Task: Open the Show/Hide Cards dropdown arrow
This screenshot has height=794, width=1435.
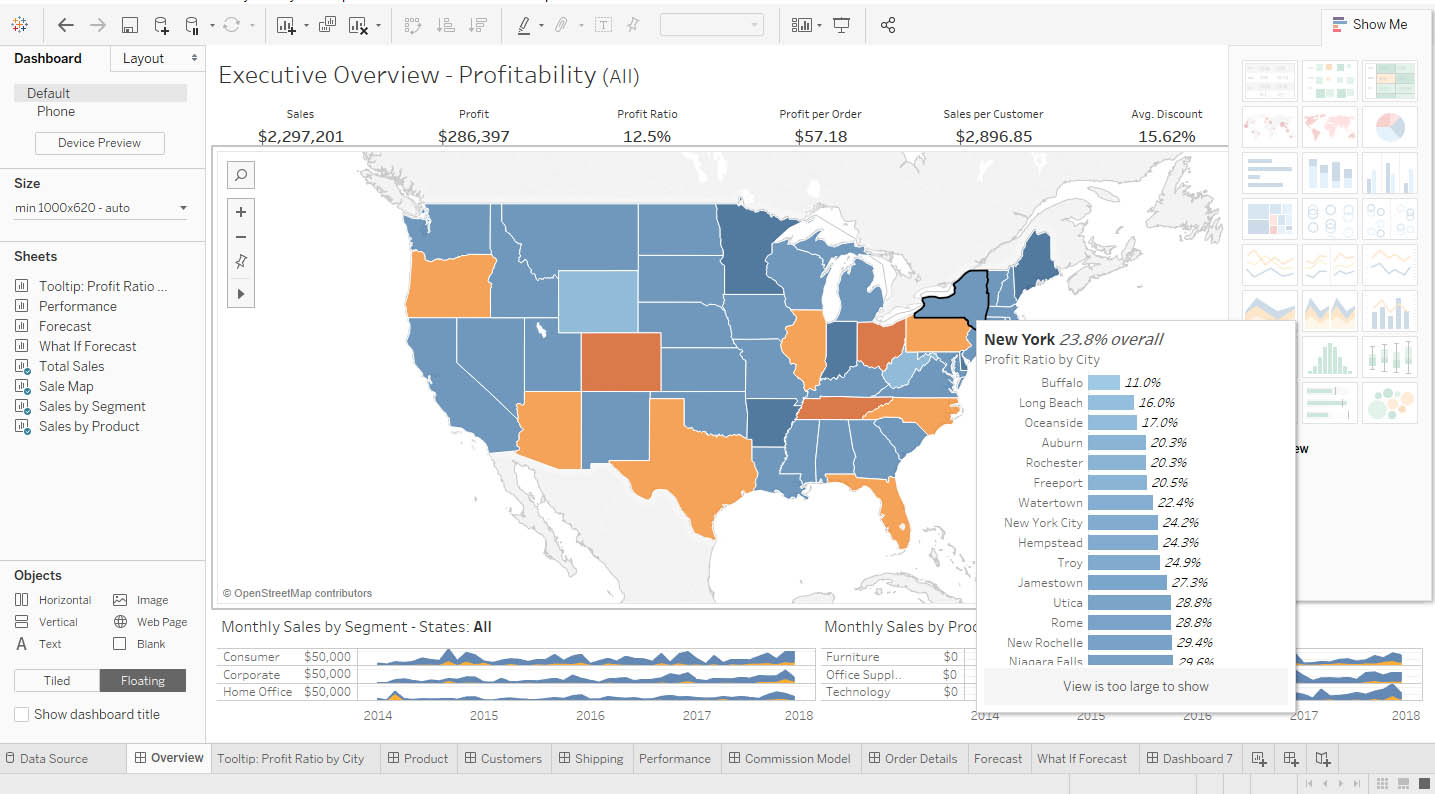Action: pos(819,26)
